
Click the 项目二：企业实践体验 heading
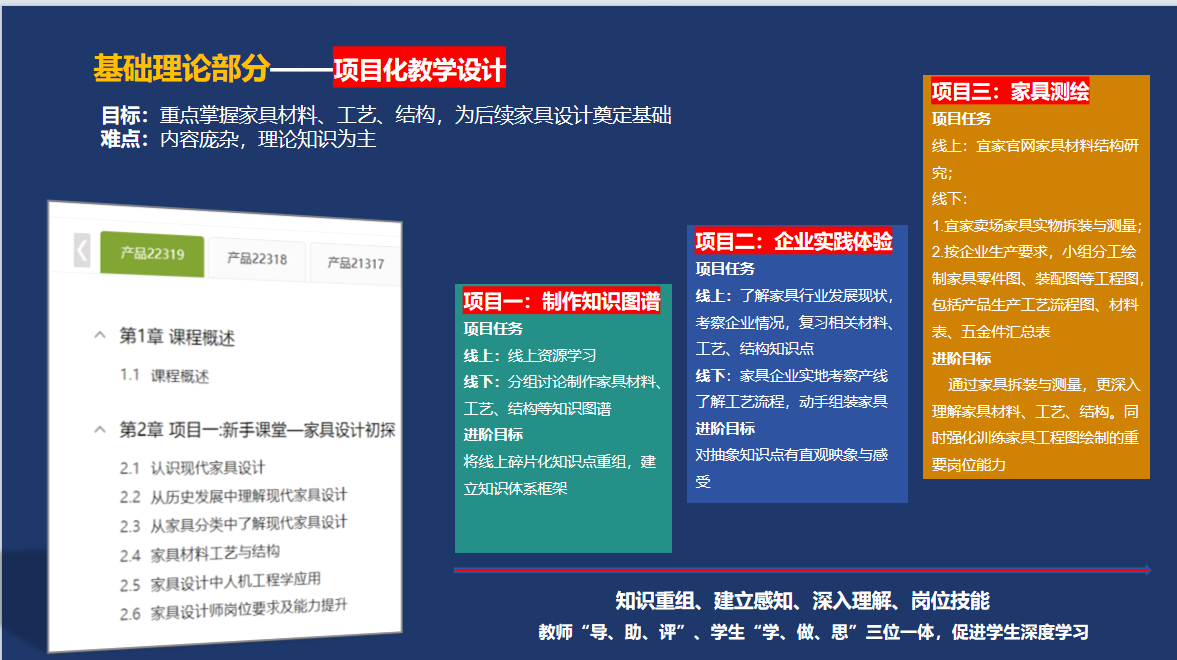(x=793, y=241)
